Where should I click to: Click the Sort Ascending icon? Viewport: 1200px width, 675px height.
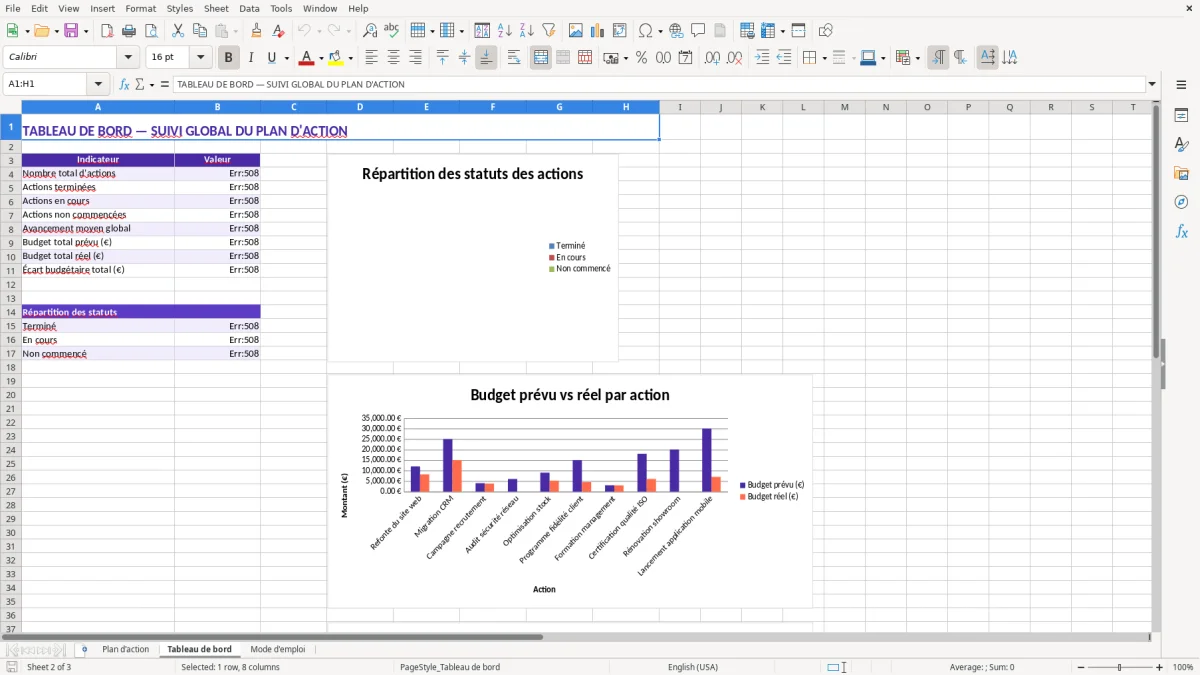click(505, 31)
